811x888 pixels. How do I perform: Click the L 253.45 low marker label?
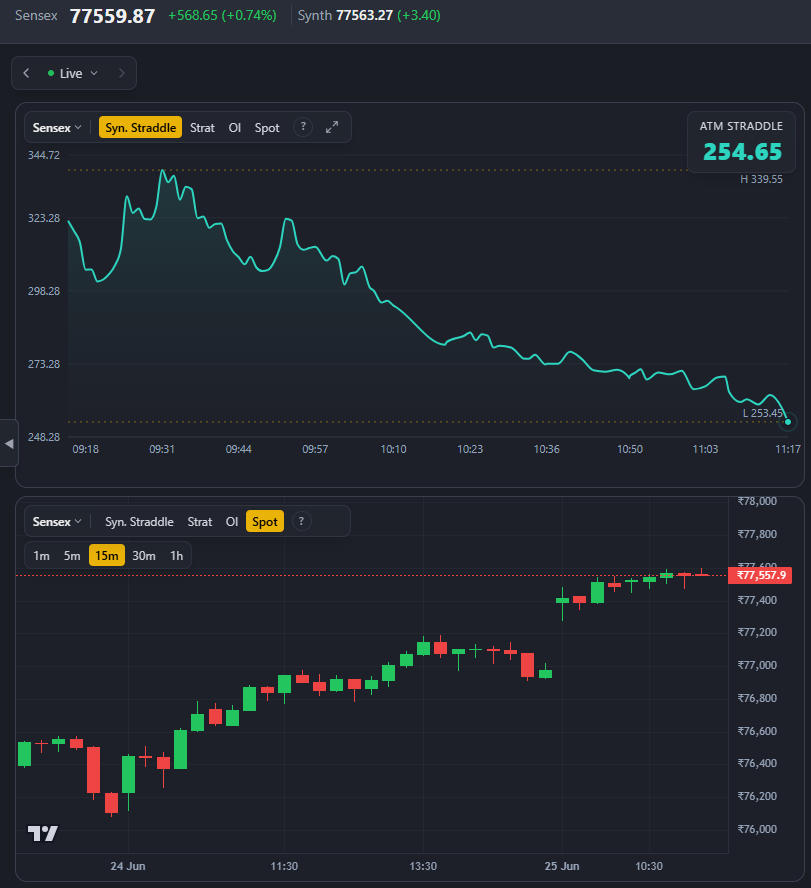[x=762, y=413]
